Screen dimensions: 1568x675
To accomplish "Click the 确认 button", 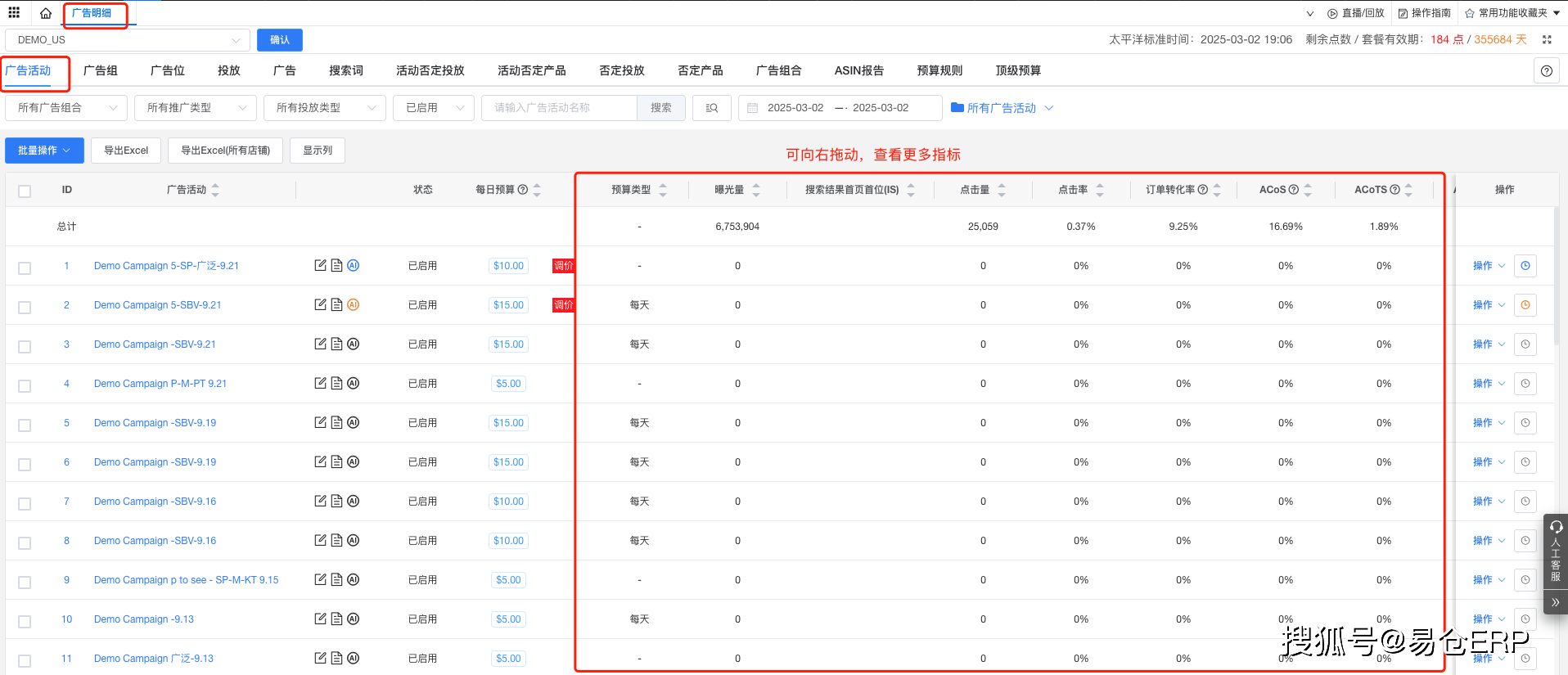I will pyautogui.click(x=280, y=40).
